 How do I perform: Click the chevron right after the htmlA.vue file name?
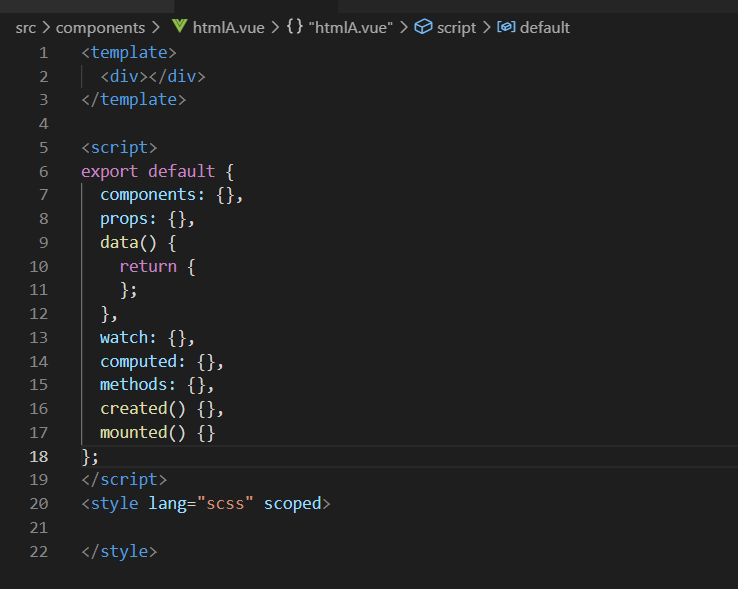(275, 27)
